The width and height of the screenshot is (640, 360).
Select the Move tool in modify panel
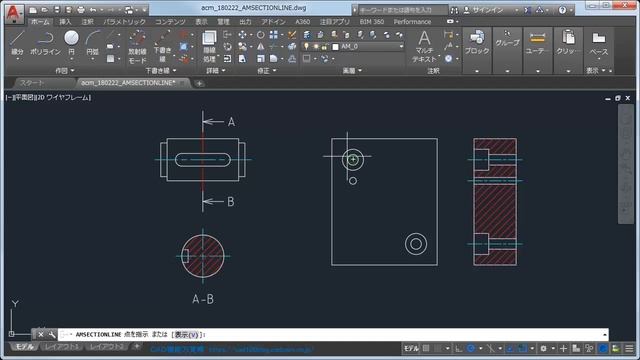(x=242, y=35)
